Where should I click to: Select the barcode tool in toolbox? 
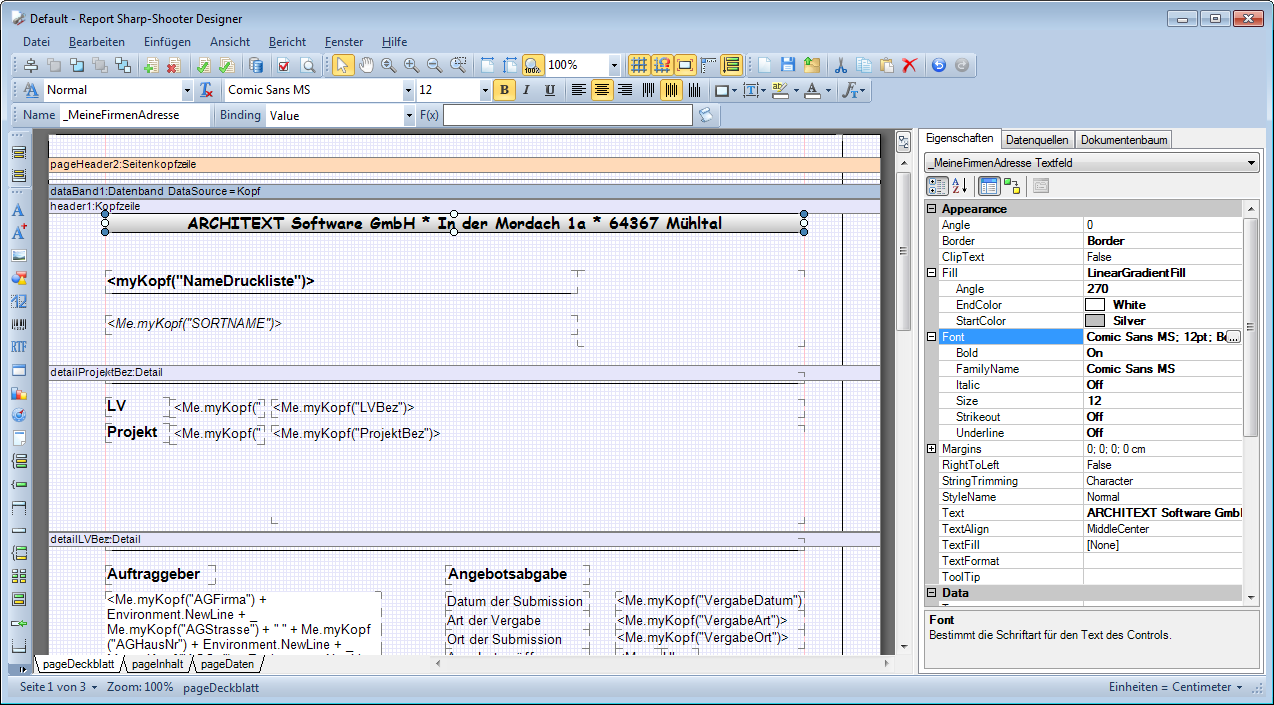[x=18, y=324]
